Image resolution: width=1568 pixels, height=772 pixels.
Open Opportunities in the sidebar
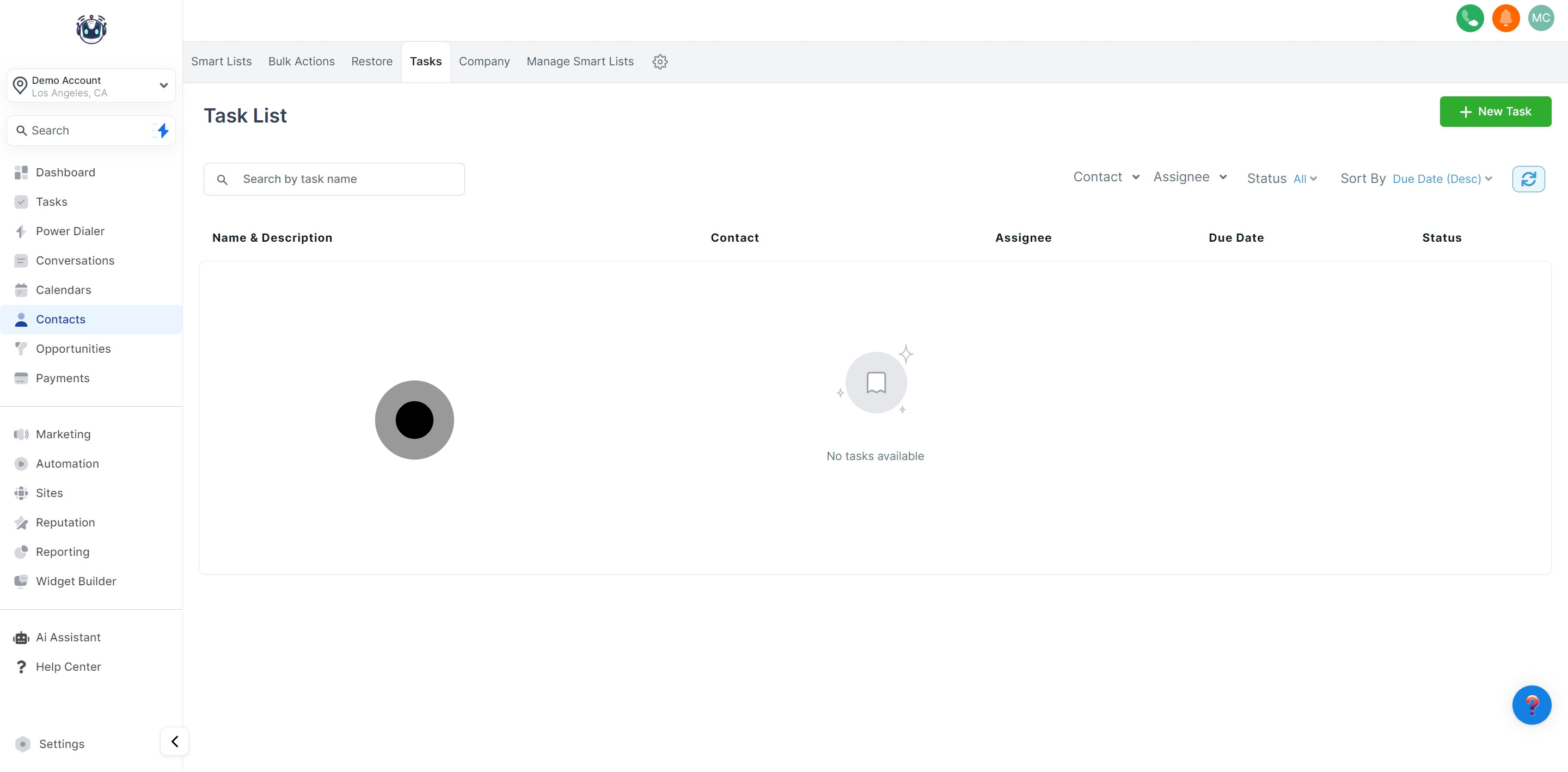pos(73,349)
